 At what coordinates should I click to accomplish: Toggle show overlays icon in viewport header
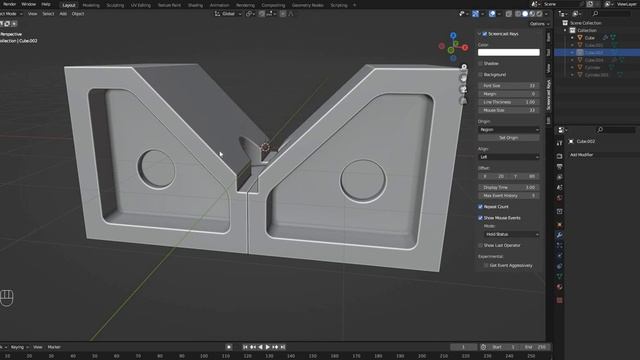pos(492,14)
